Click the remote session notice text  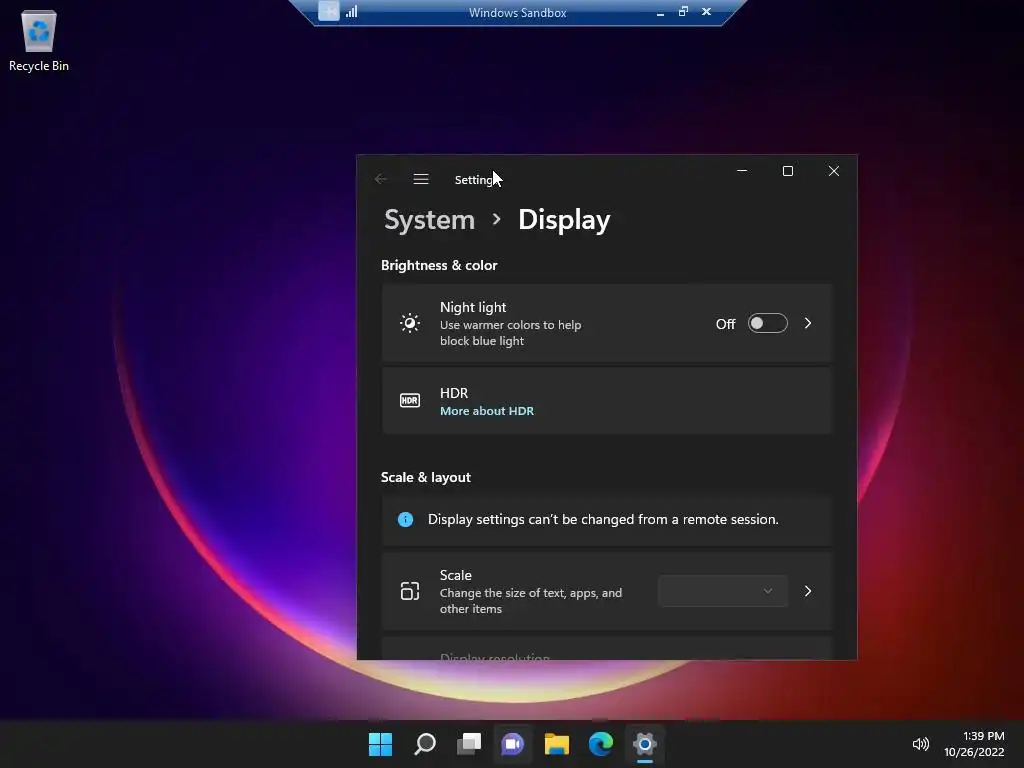click(x=603, y=519)
